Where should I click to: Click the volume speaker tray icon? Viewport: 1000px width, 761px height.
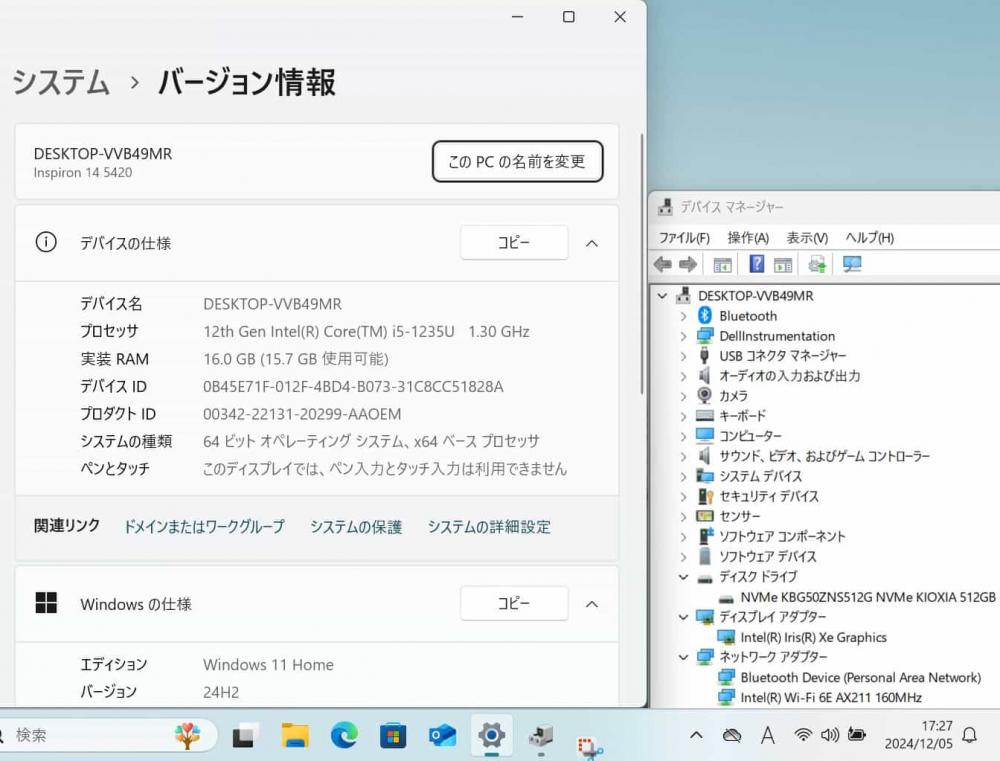coord(829,735)
